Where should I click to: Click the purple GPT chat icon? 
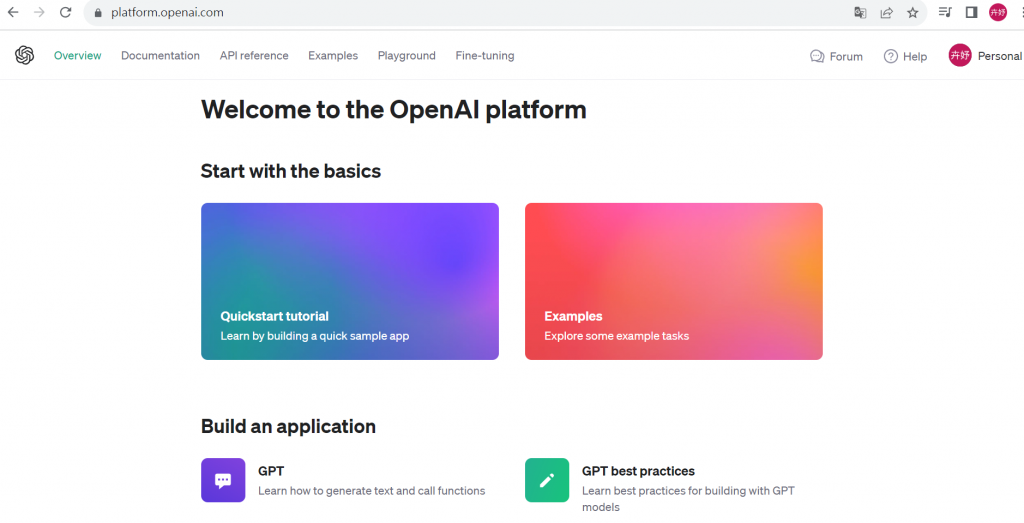(223, 480)
